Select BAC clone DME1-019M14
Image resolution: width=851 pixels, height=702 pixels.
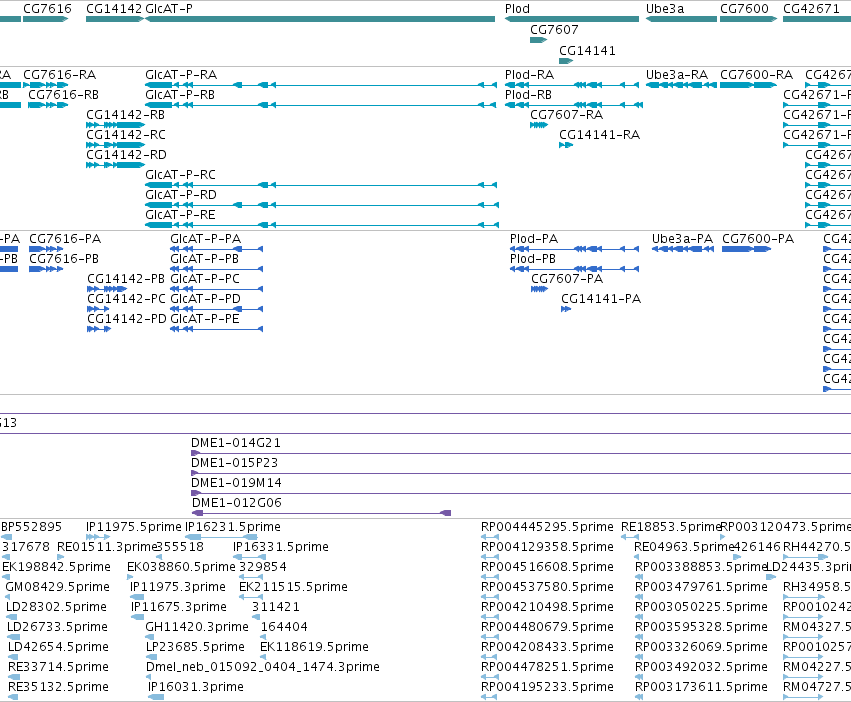coord(521,493)
